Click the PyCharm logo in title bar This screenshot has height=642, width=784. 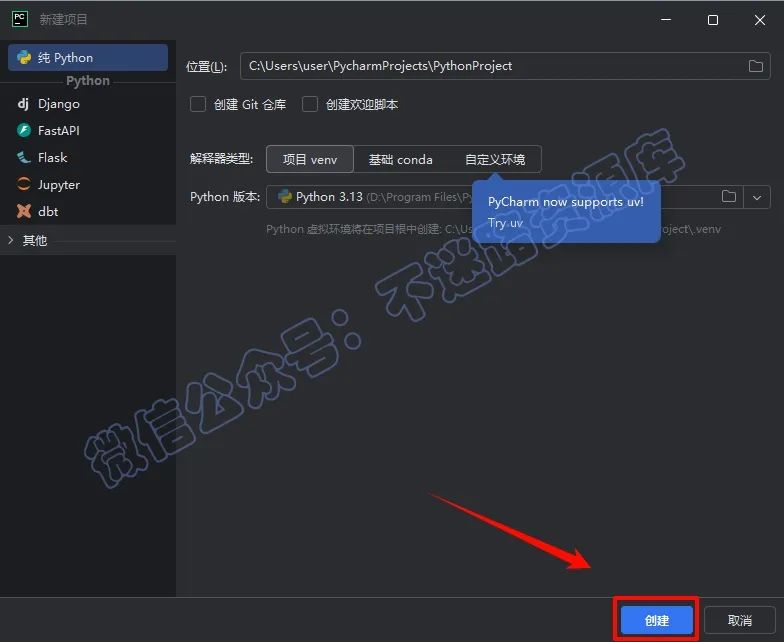20,20
